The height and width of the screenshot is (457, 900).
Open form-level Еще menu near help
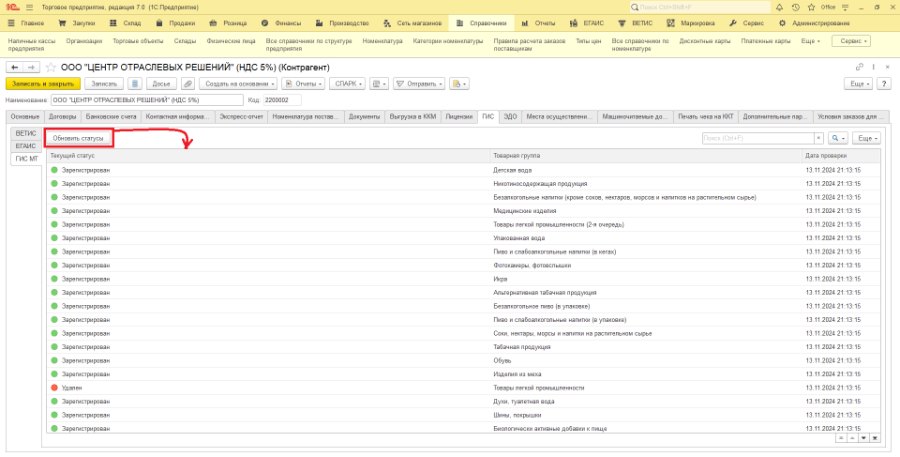859,84
